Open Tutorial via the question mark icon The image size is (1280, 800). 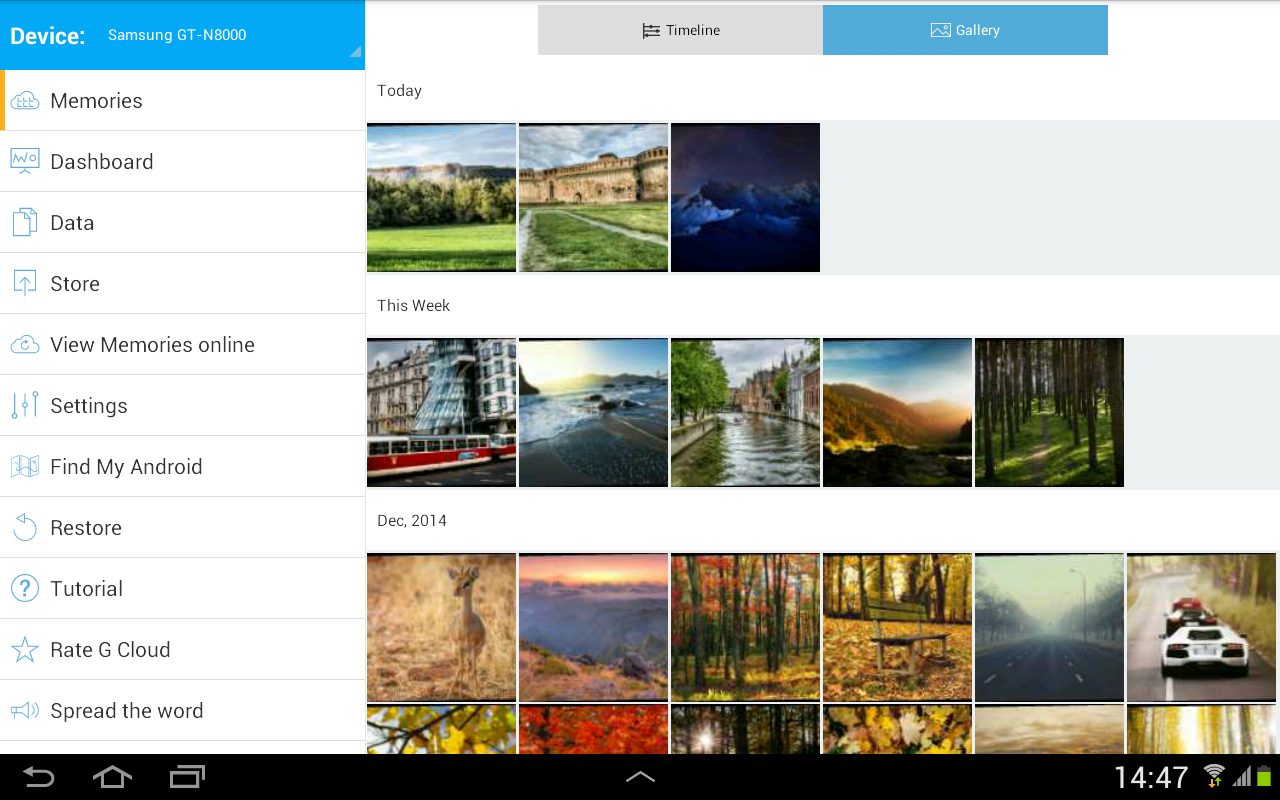coord(24,588)
